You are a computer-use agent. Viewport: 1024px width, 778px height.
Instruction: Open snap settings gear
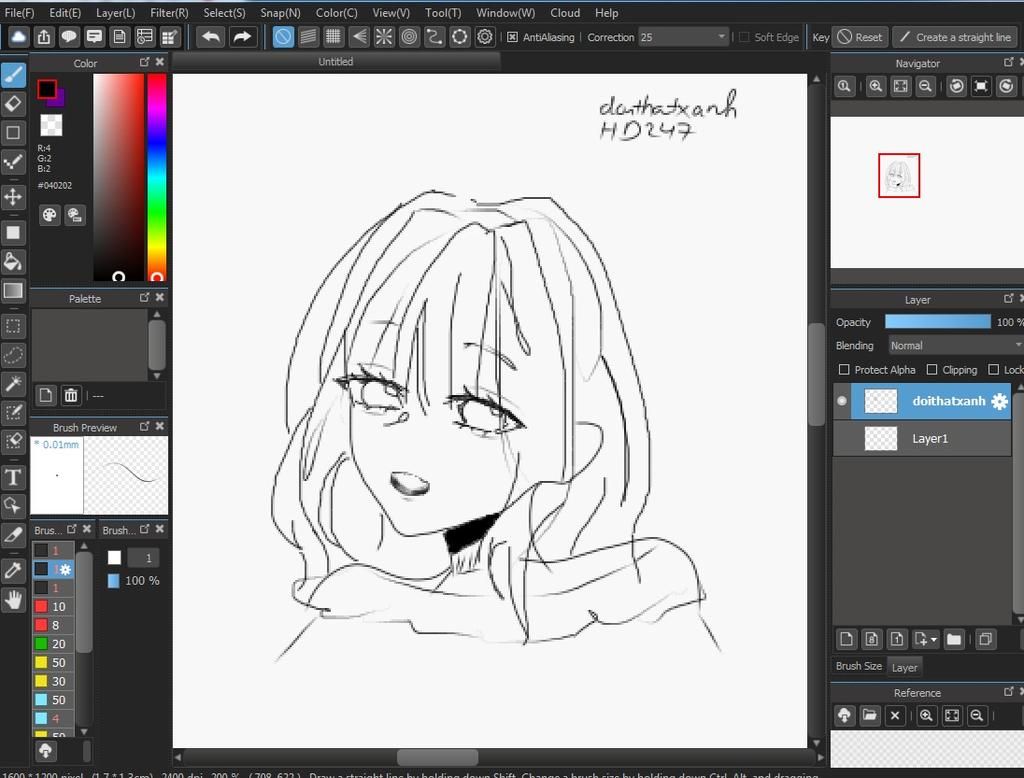tap(485, 37)
